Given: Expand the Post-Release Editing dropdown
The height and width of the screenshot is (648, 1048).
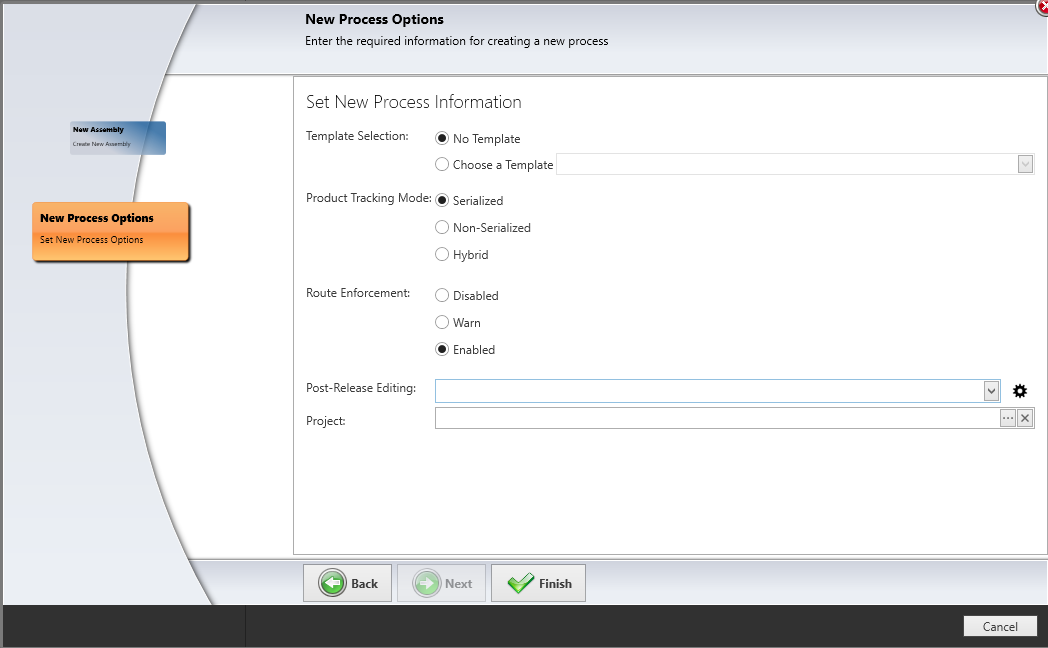Looking at the screenshot, I should (x=991, y=390).
